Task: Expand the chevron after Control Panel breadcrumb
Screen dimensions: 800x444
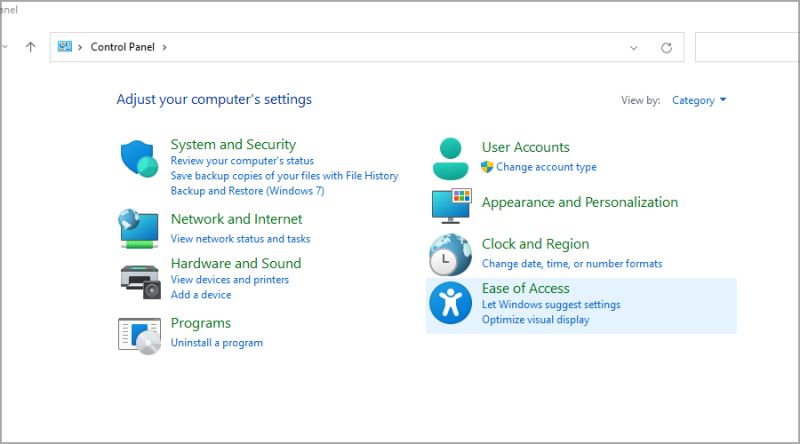Action: click(164, 47)
